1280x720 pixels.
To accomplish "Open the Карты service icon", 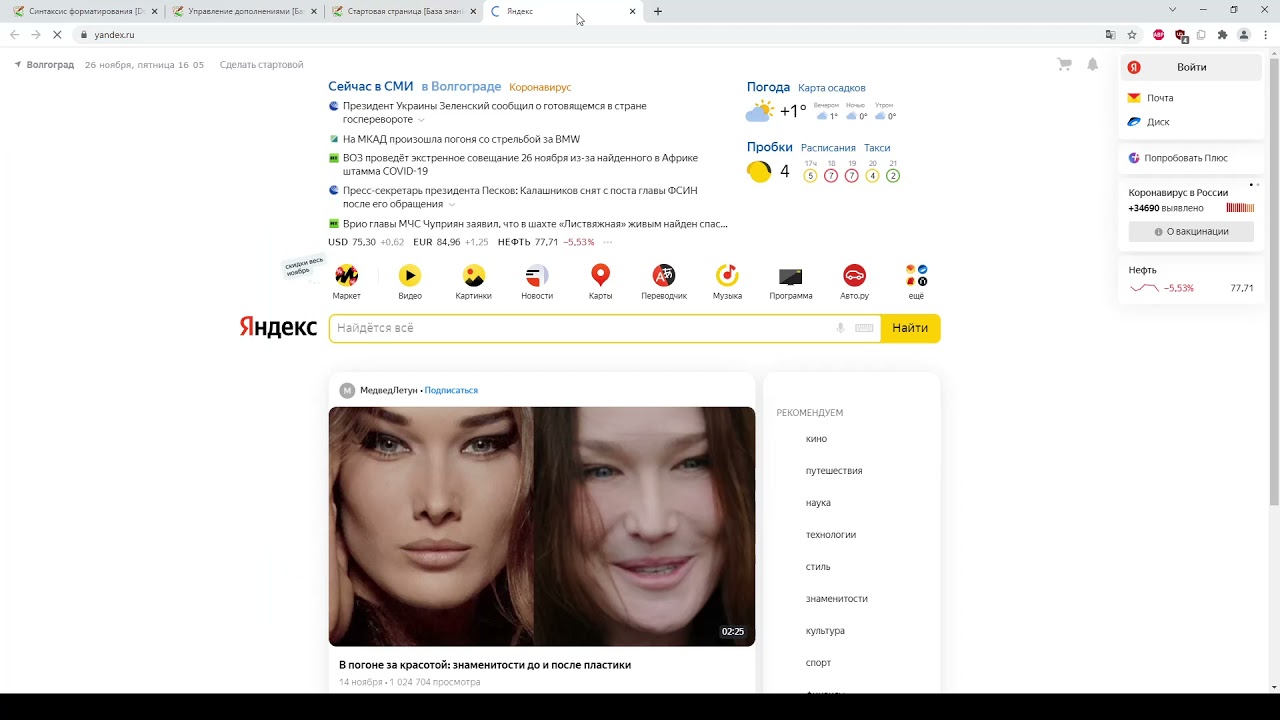I will 600,275.
